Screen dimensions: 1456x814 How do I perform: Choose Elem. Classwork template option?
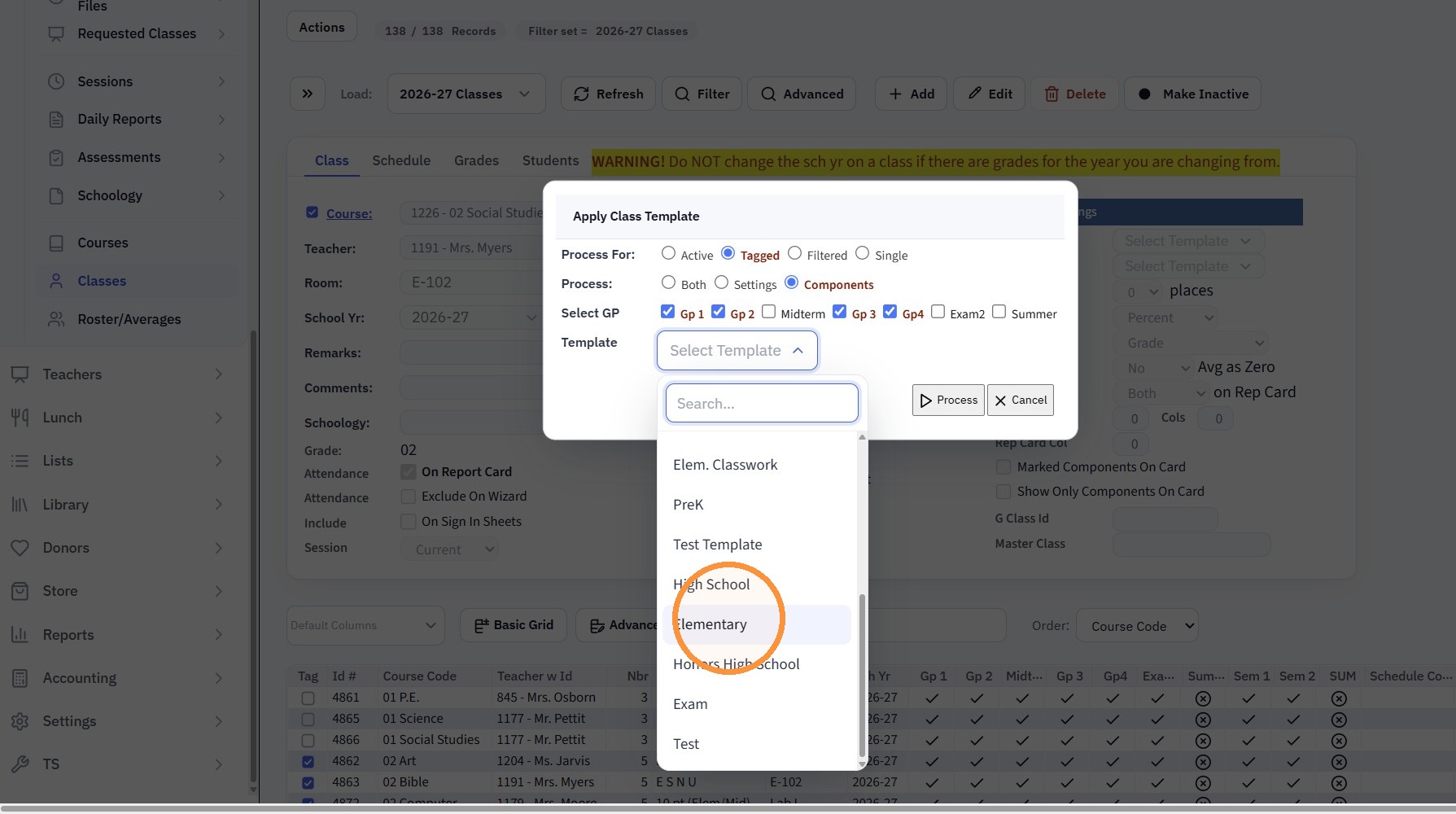[x=757, y=465]
